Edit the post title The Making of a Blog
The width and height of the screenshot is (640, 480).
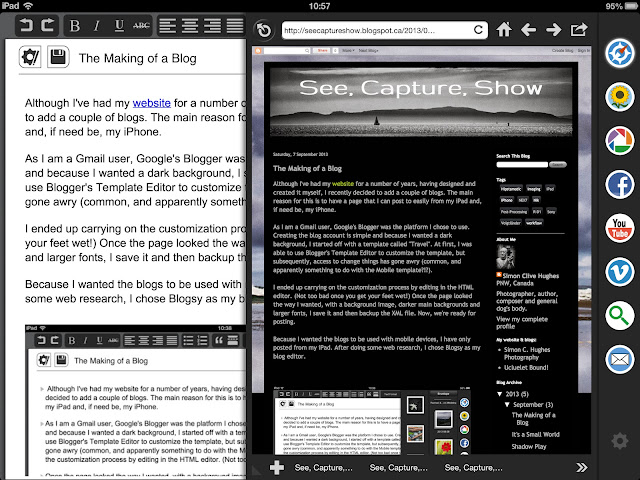138,58
